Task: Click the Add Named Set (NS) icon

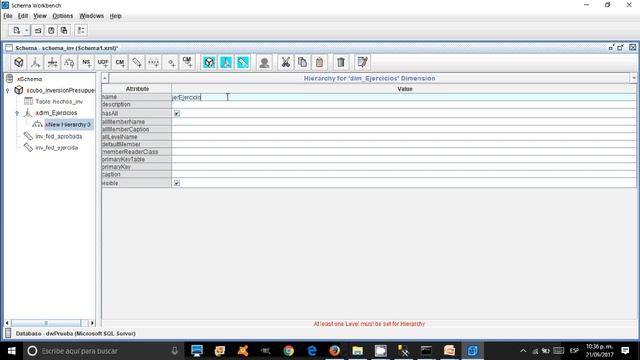Action: (x=86, y=62)
